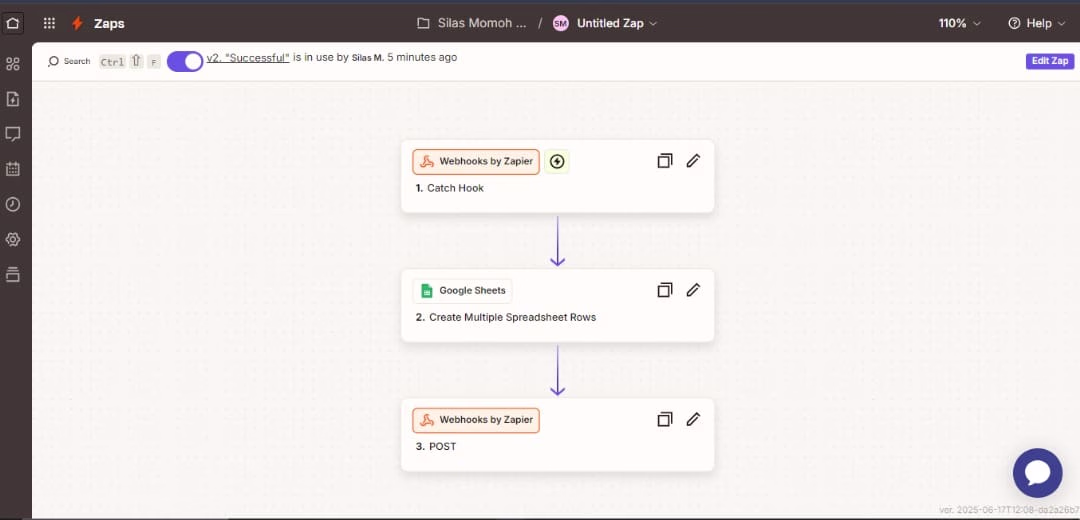Click the Home icon in the sidebar

(x=13, y=22)
